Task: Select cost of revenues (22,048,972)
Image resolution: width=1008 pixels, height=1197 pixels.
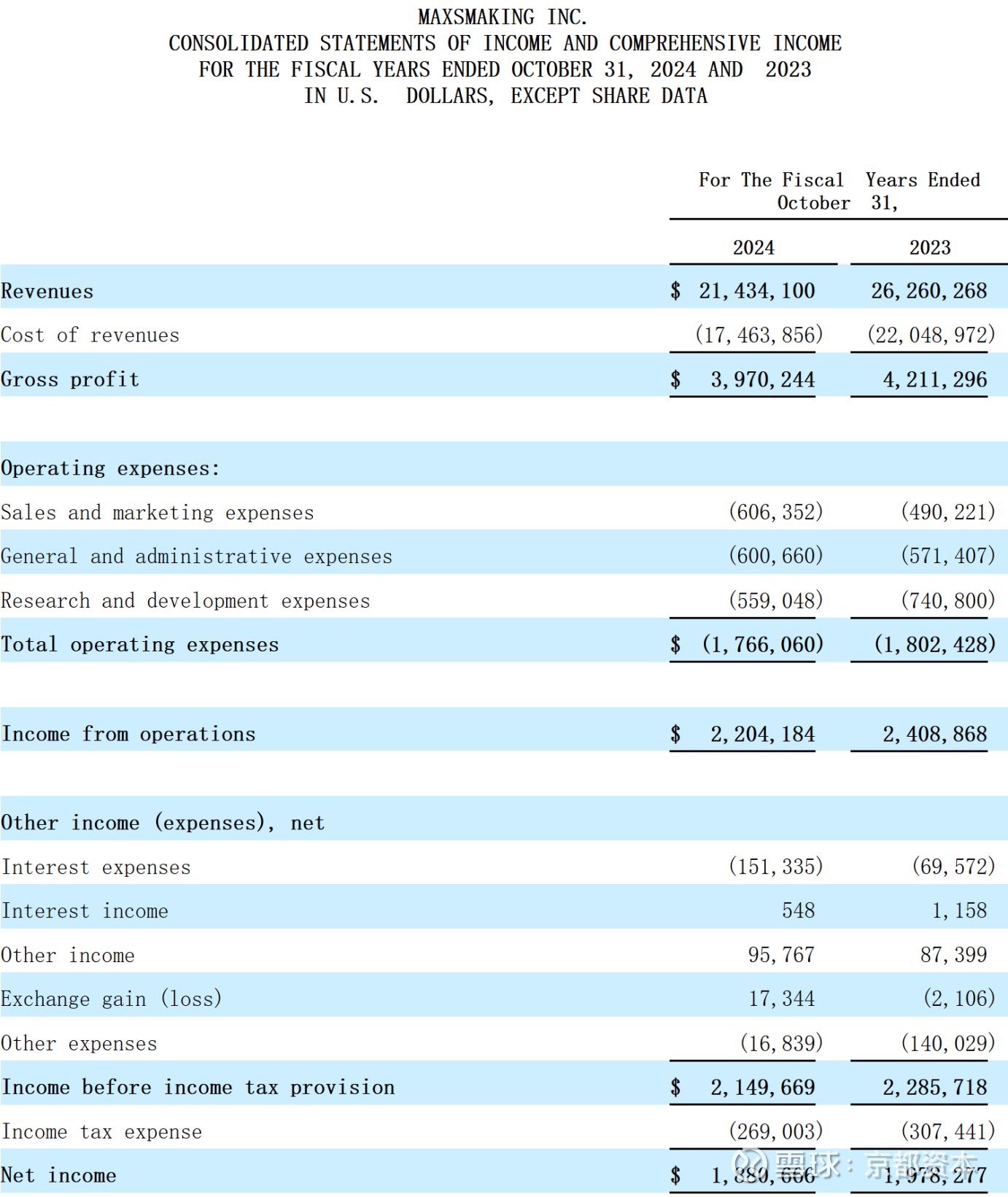Action: [931, 335]
